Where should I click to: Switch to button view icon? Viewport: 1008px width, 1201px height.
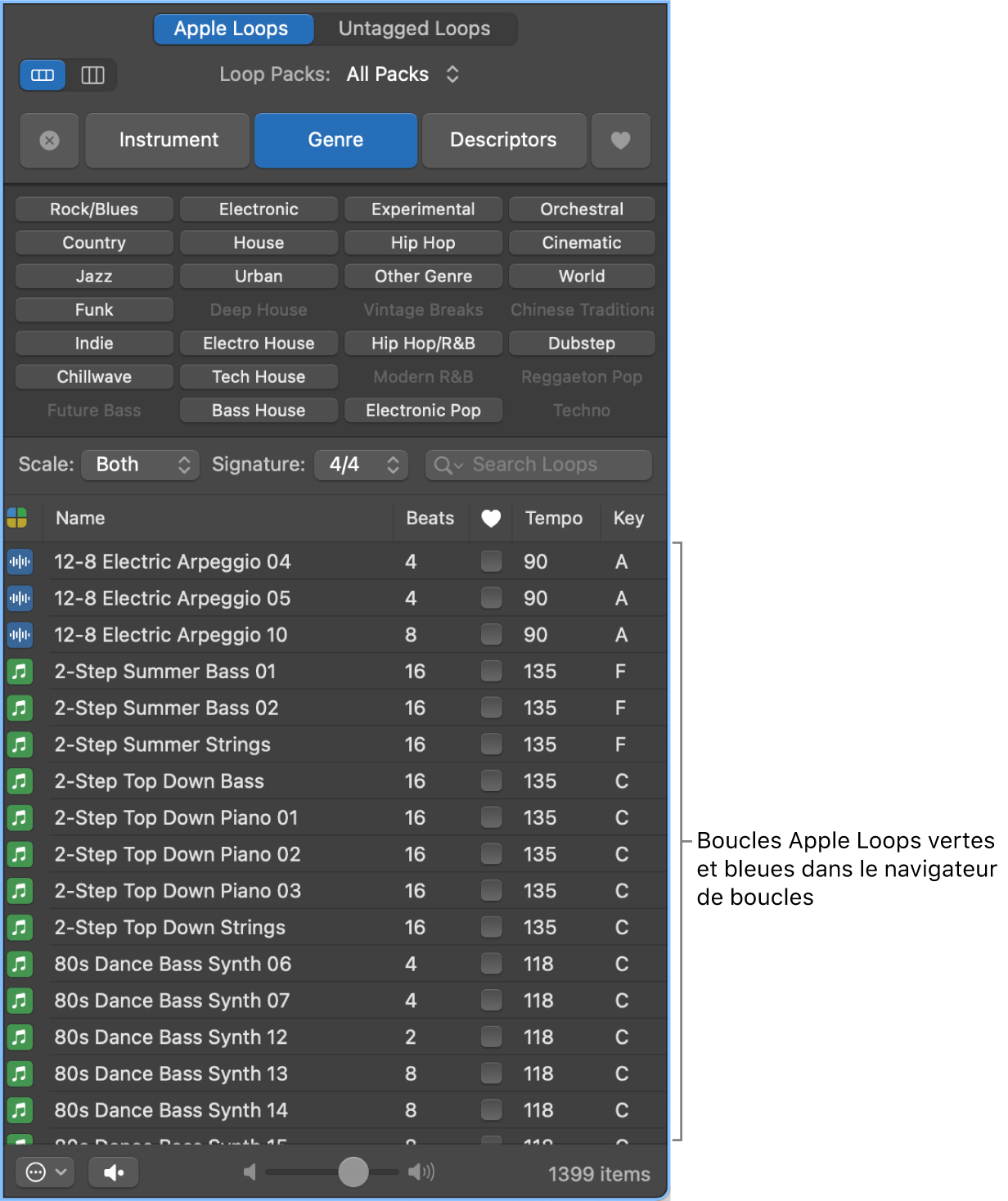43,75
